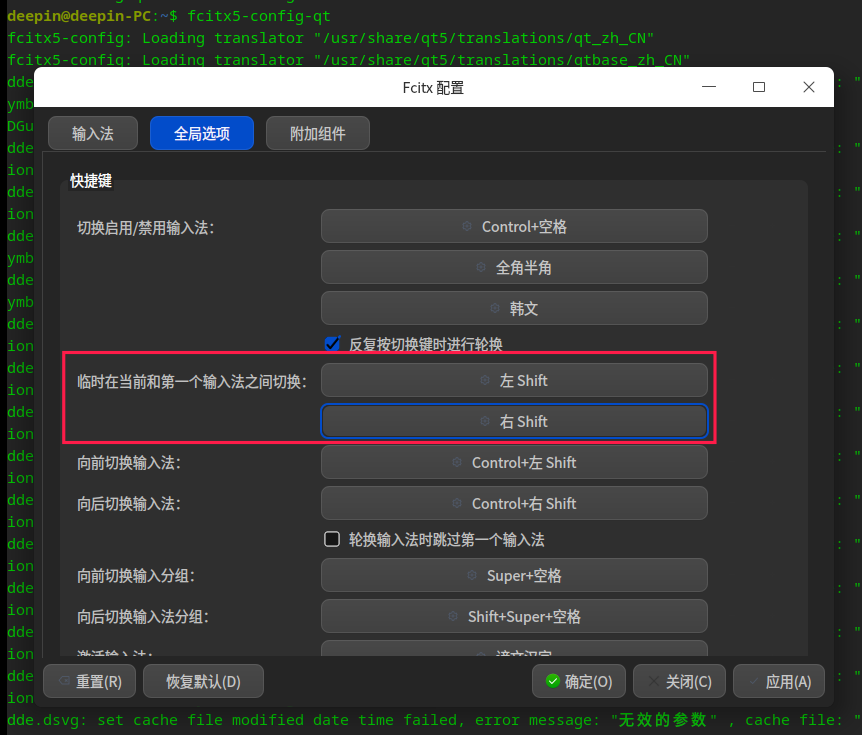Click the gear icon beside 韩文
Image resolution: width=862 pixels, height=735 pixels.
(x=495, y=308)
